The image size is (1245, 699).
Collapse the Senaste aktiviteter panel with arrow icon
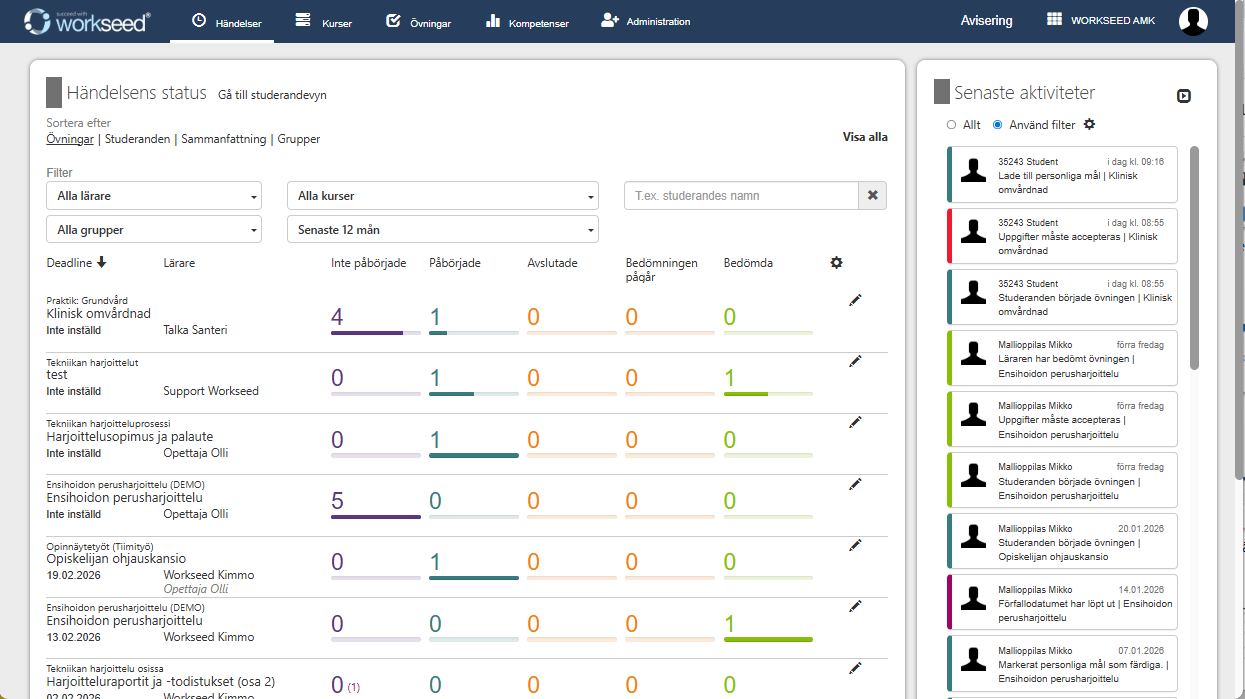pos(1183,96)
